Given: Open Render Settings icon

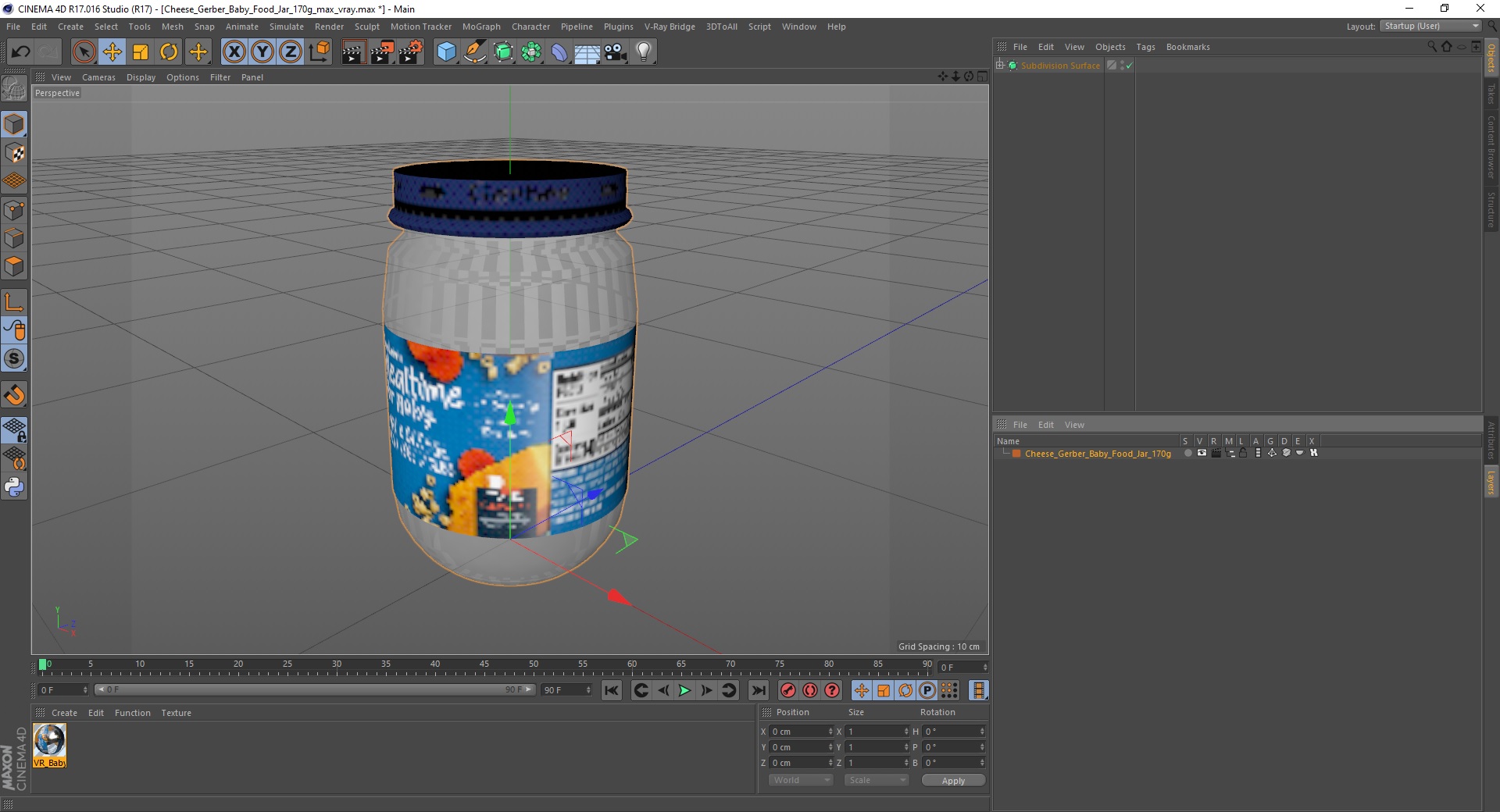Looking at the screenshot, I should (411, 52).
